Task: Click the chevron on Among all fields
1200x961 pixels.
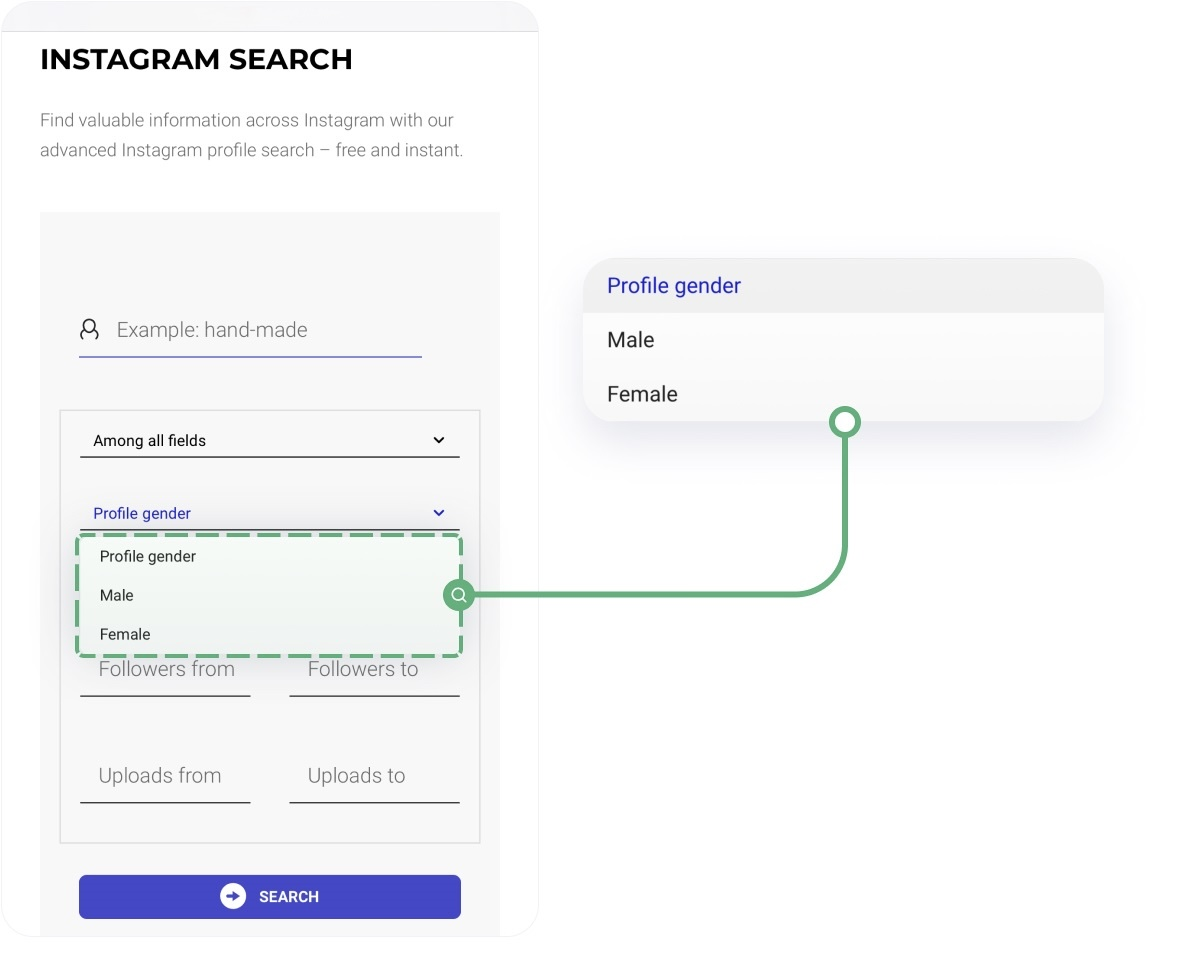Action: pyautogui.click(x=438, y=439)
